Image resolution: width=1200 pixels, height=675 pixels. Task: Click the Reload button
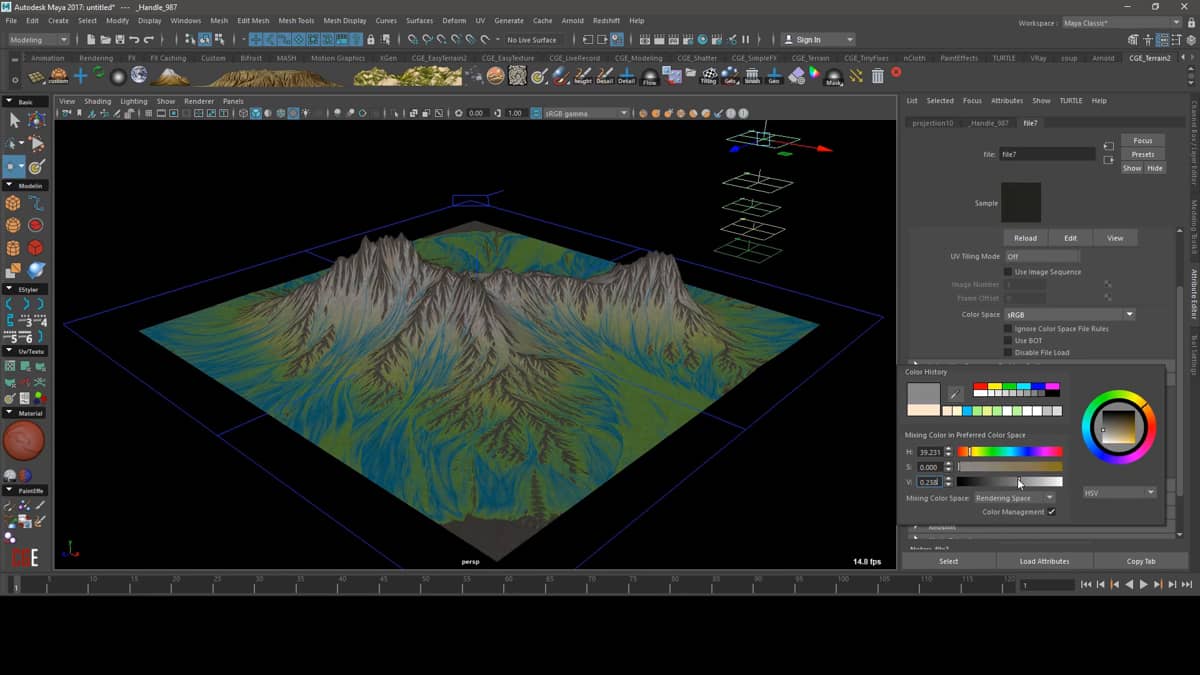(1025, 238)
